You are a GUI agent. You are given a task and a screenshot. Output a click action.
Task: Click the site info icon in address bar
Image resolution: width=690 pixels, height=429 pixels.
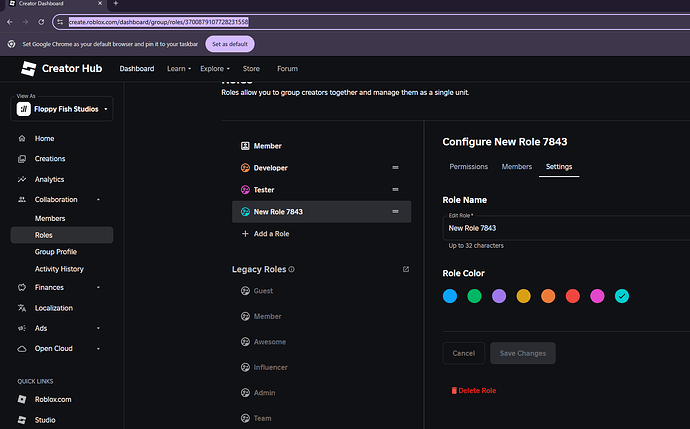pos(60,22)
